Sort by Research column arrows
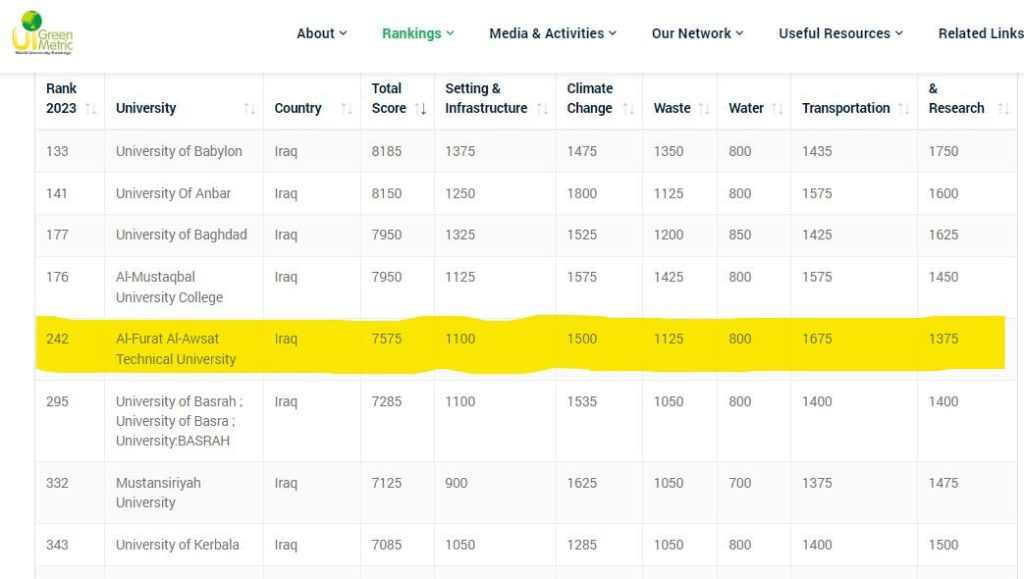The width and height of the screenshot is (1024, 579). coord(1004,108)
